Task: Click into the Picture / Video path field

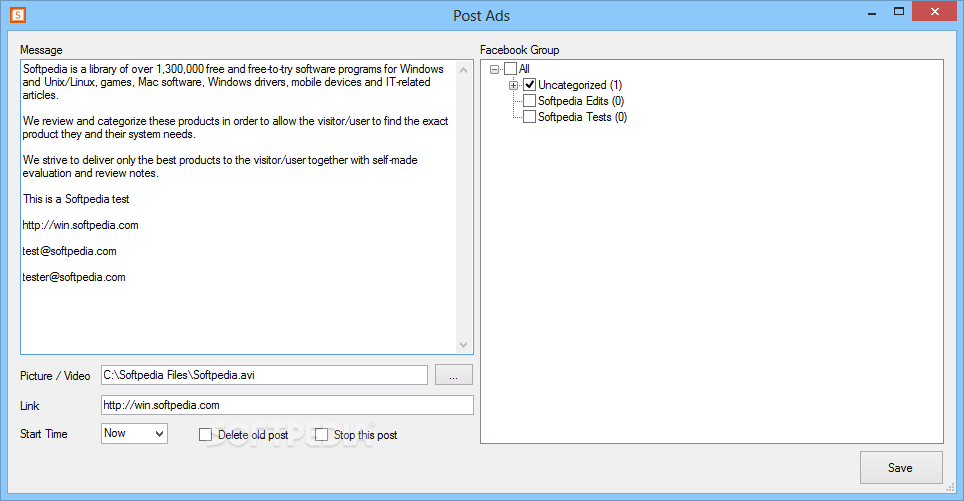Action: 264,375
